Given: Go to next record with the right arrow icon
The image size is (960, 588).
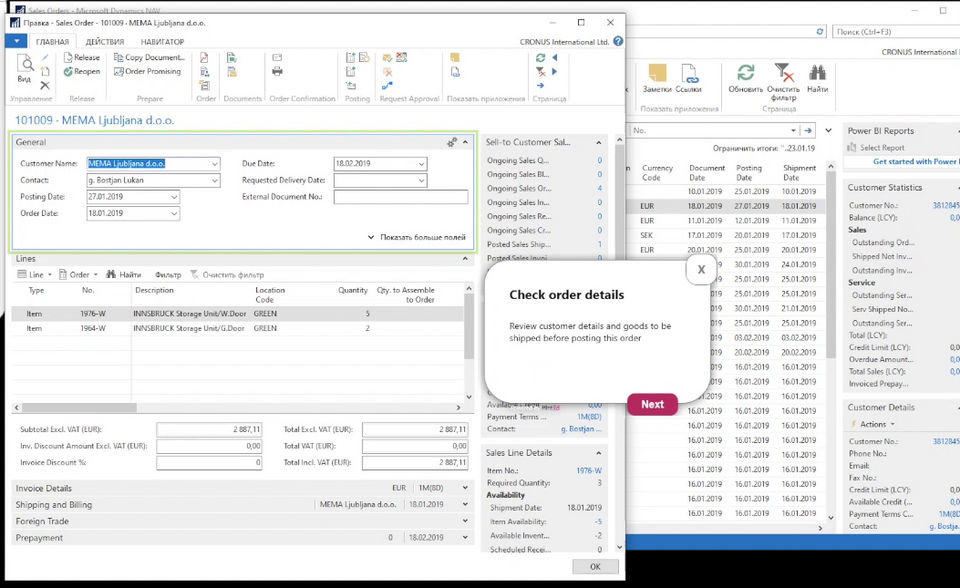Looking at the screenshot, I should (555, 72).
